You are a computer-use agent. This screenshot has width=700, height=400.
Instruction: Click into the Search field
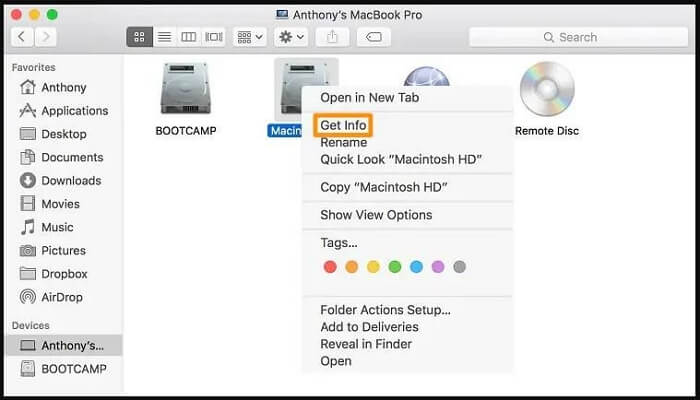click(x=579, y=37)
